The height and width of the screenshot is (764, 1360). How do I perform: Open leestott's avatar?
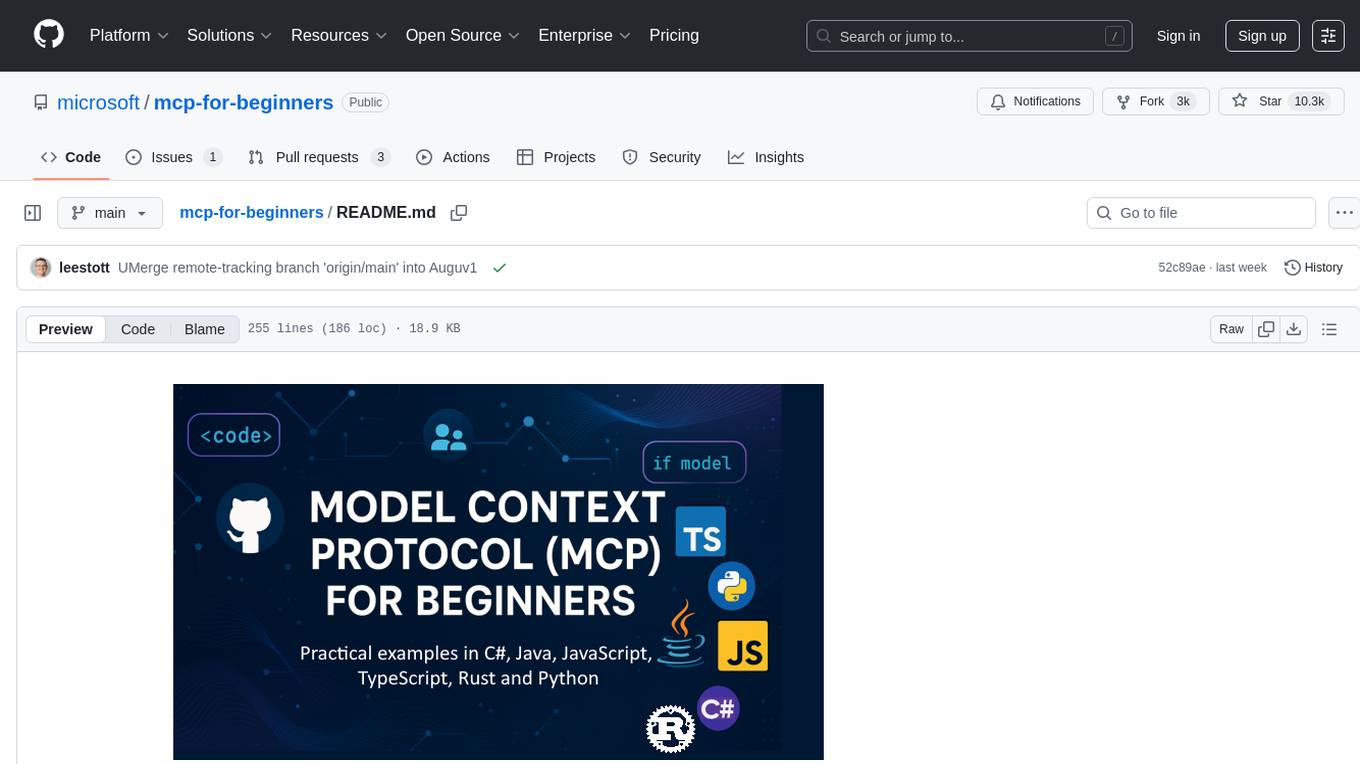point(41,268)
